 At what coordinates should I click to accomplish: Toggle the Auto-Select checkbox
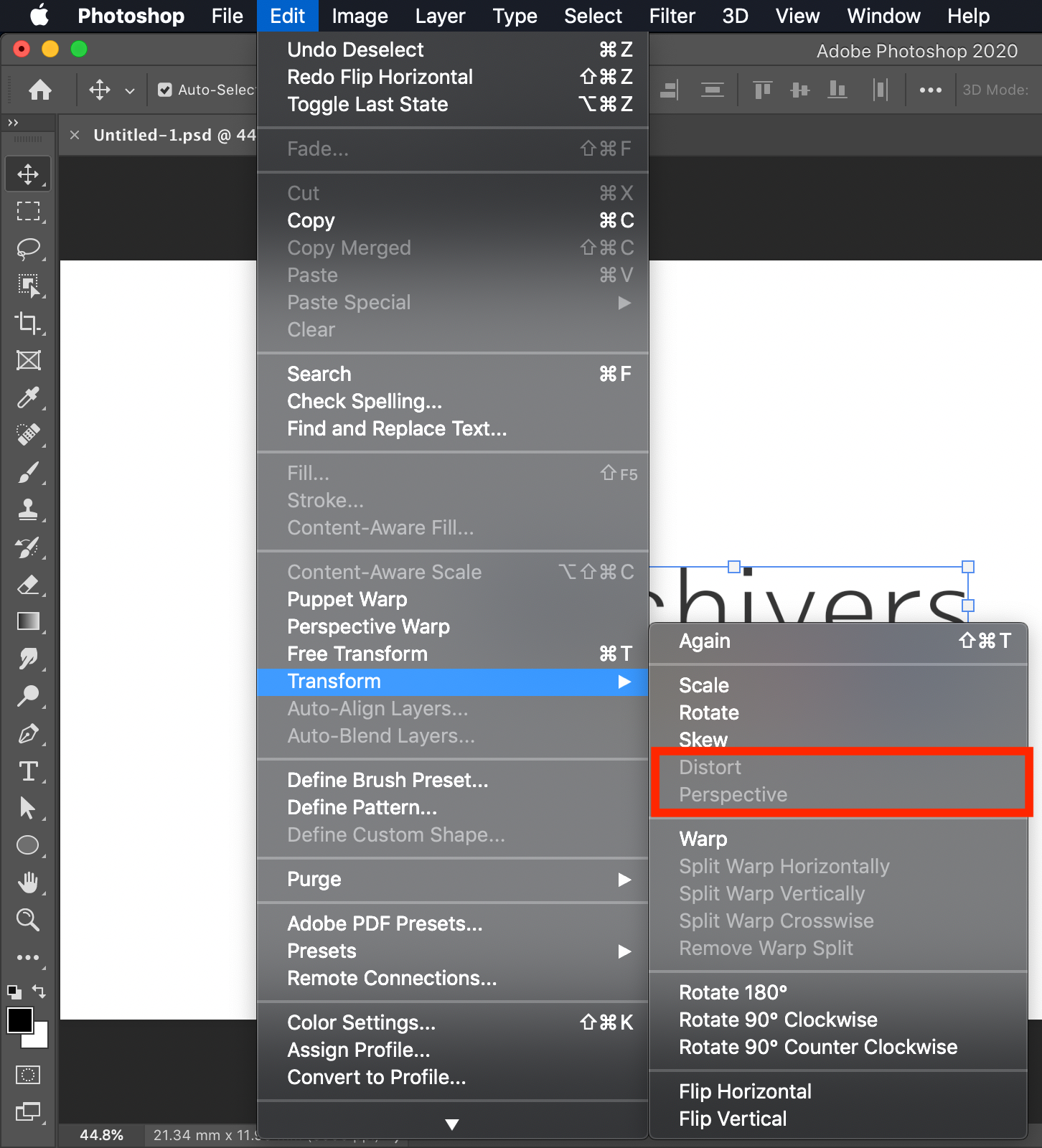coord(165,90)
